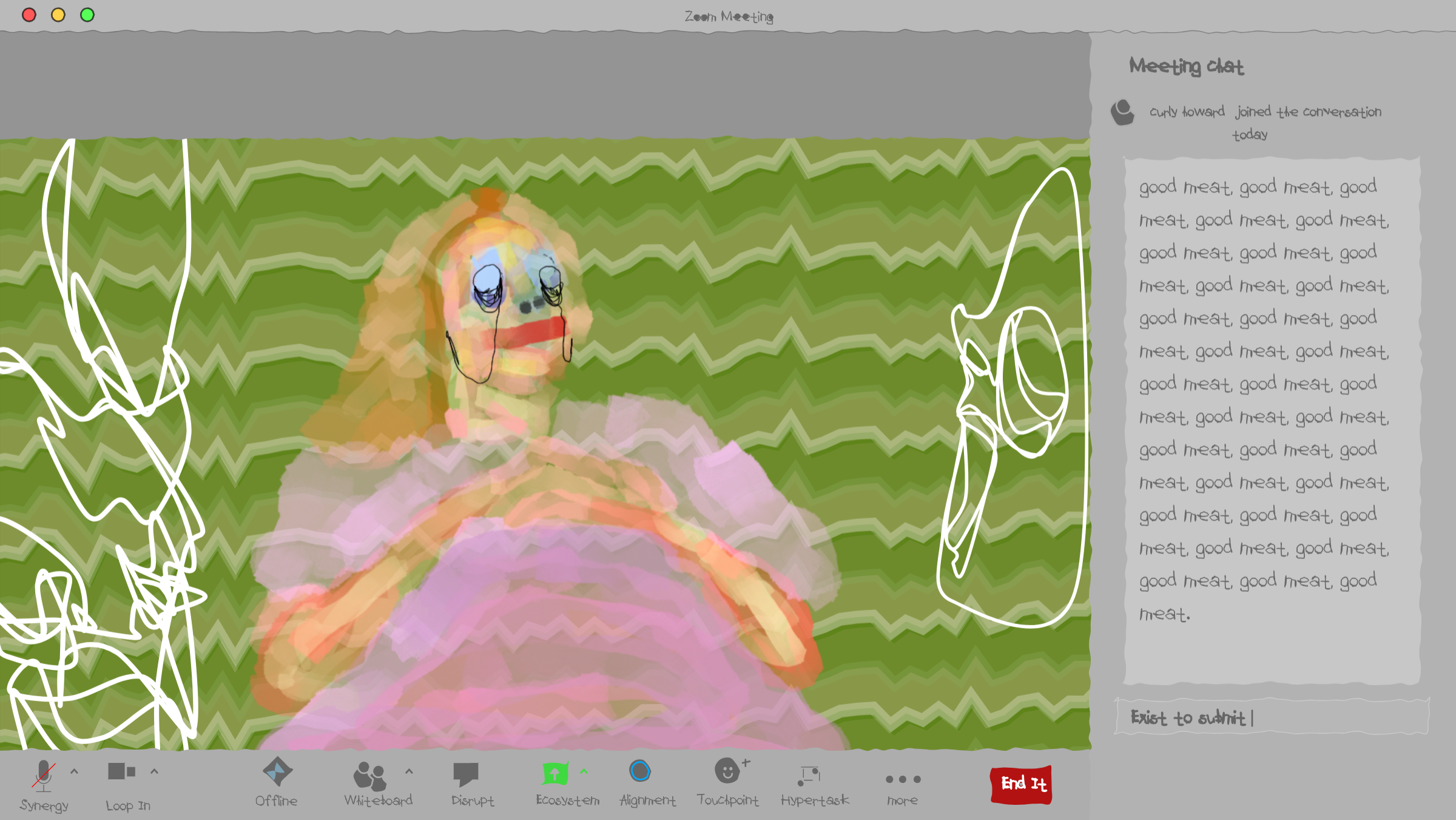The image size is (1456, 820).
Task: Expand the chevron beside Loop In camera
Action: [x=154, y=771]
